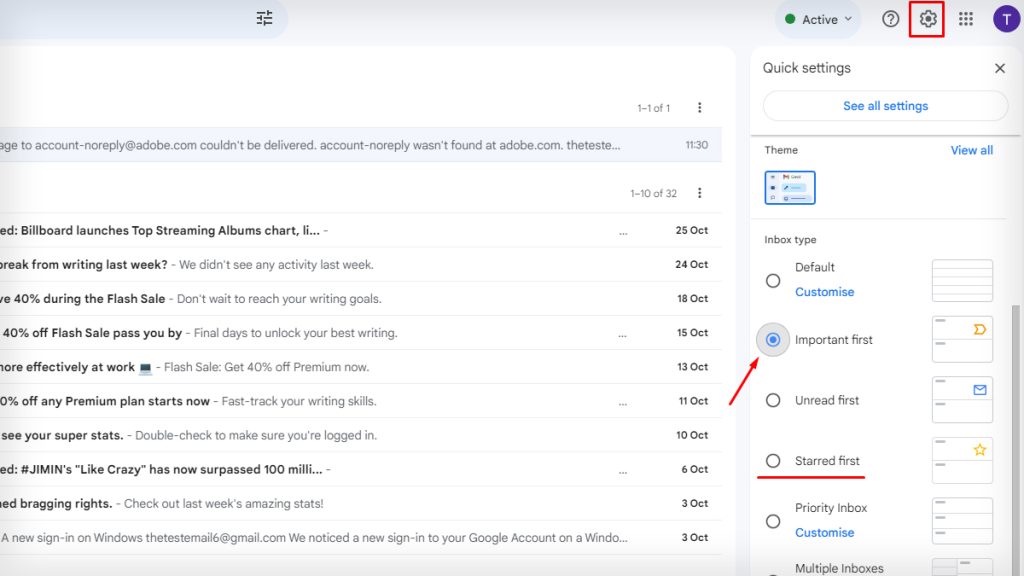Close the Quick settings panel

(x=999, y=68)
